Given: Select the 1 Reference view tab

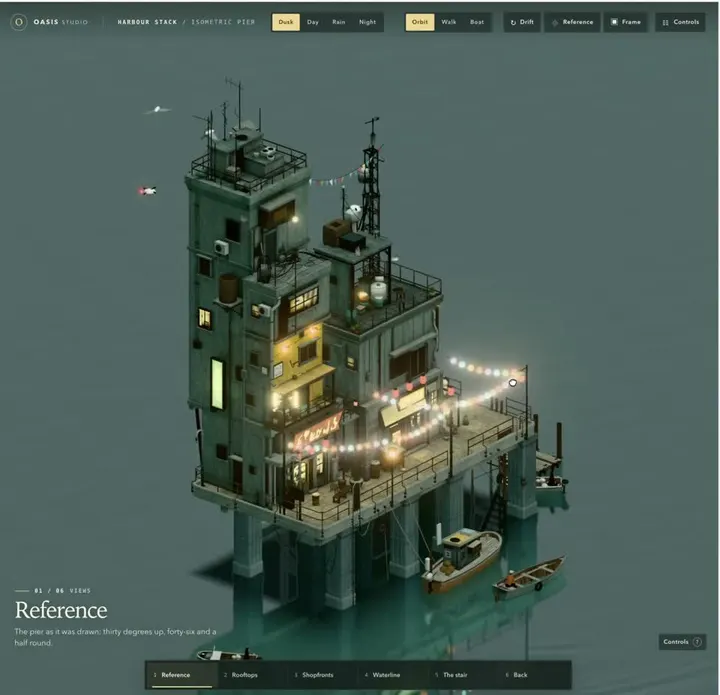Looking at the screenshot, I should coord(182,675).
